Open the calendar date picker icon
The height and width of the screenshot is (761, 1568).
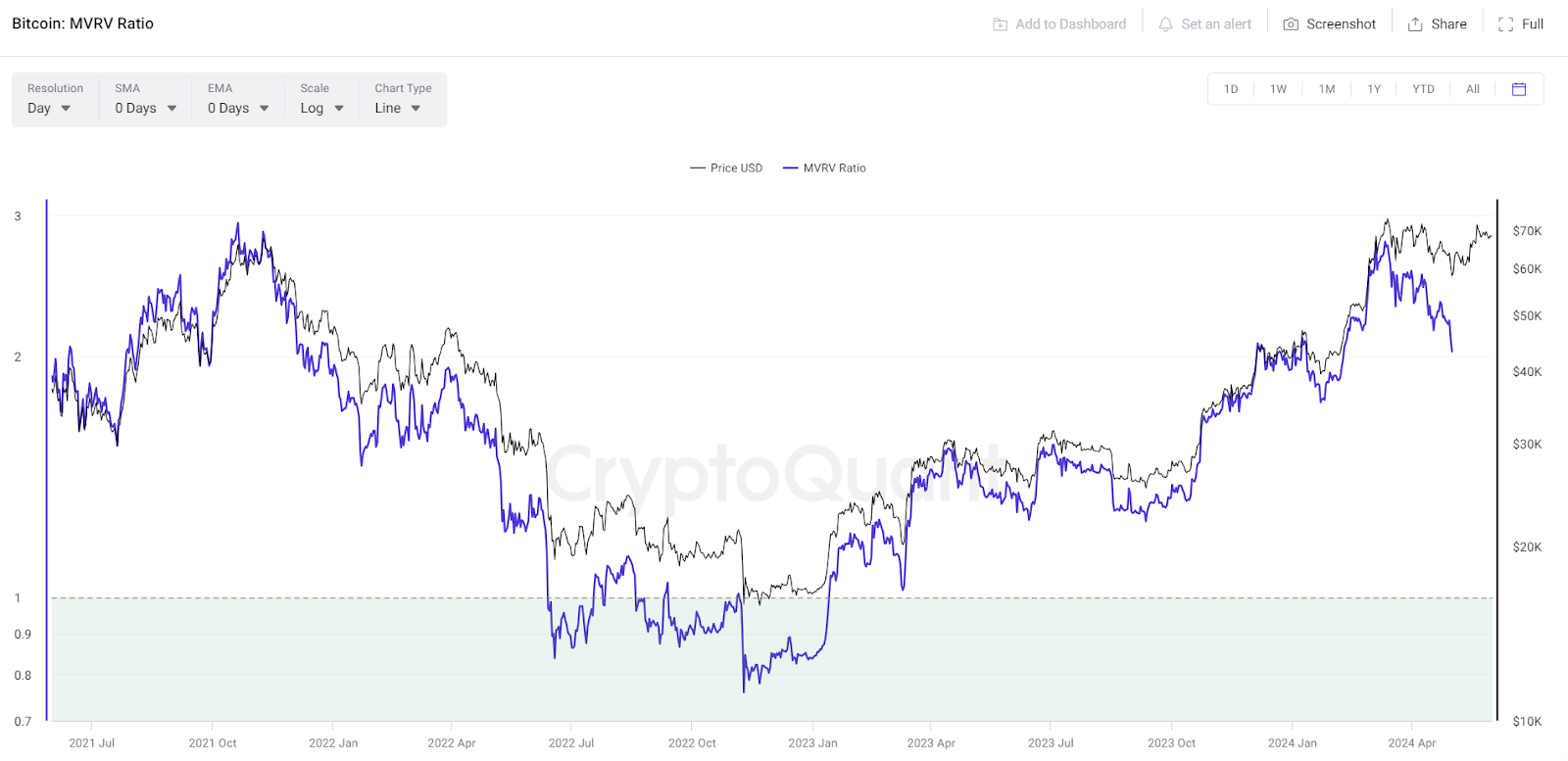click(x=1519, y=89)
